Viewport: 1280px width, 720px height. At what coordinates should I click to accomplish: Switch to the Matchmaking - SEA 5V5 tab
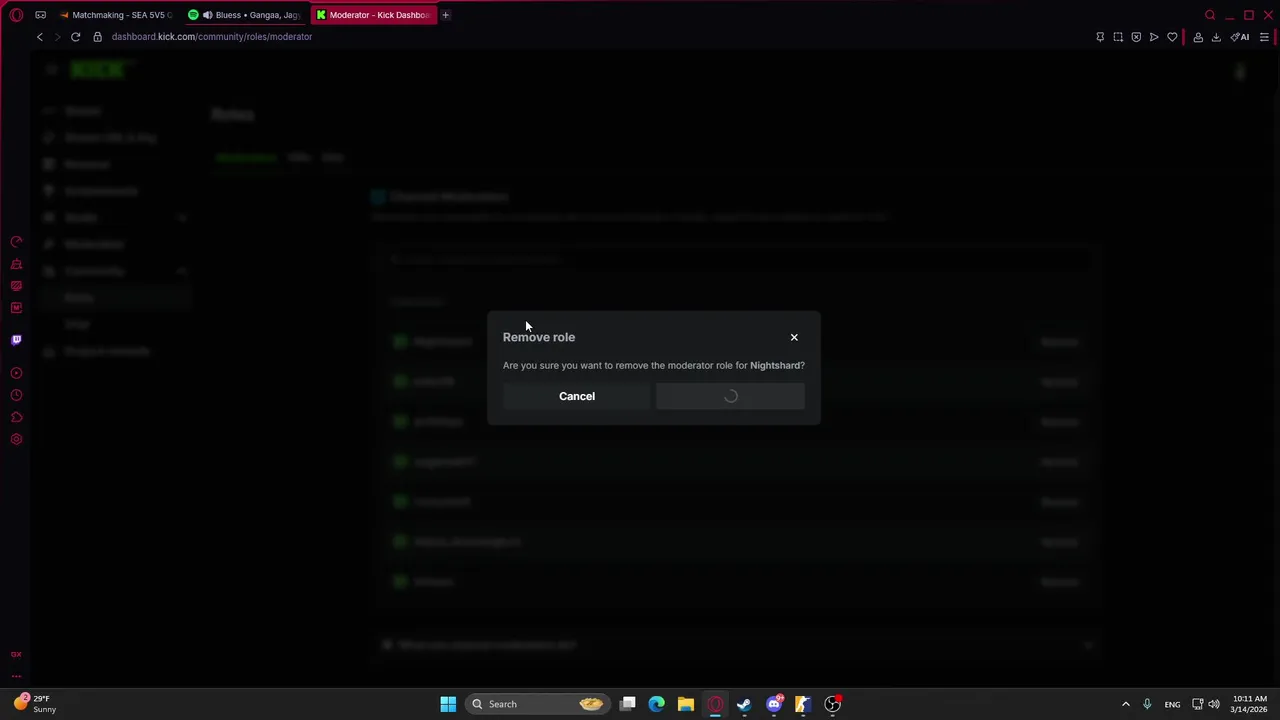point(116,15)
